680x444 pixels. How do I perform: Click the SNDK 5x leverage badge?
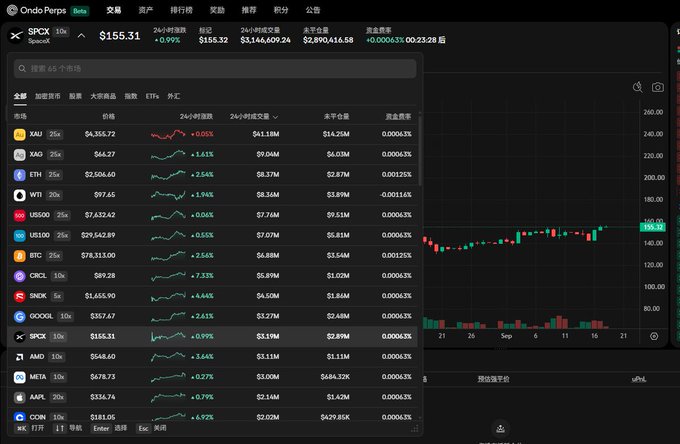point(57,296)
